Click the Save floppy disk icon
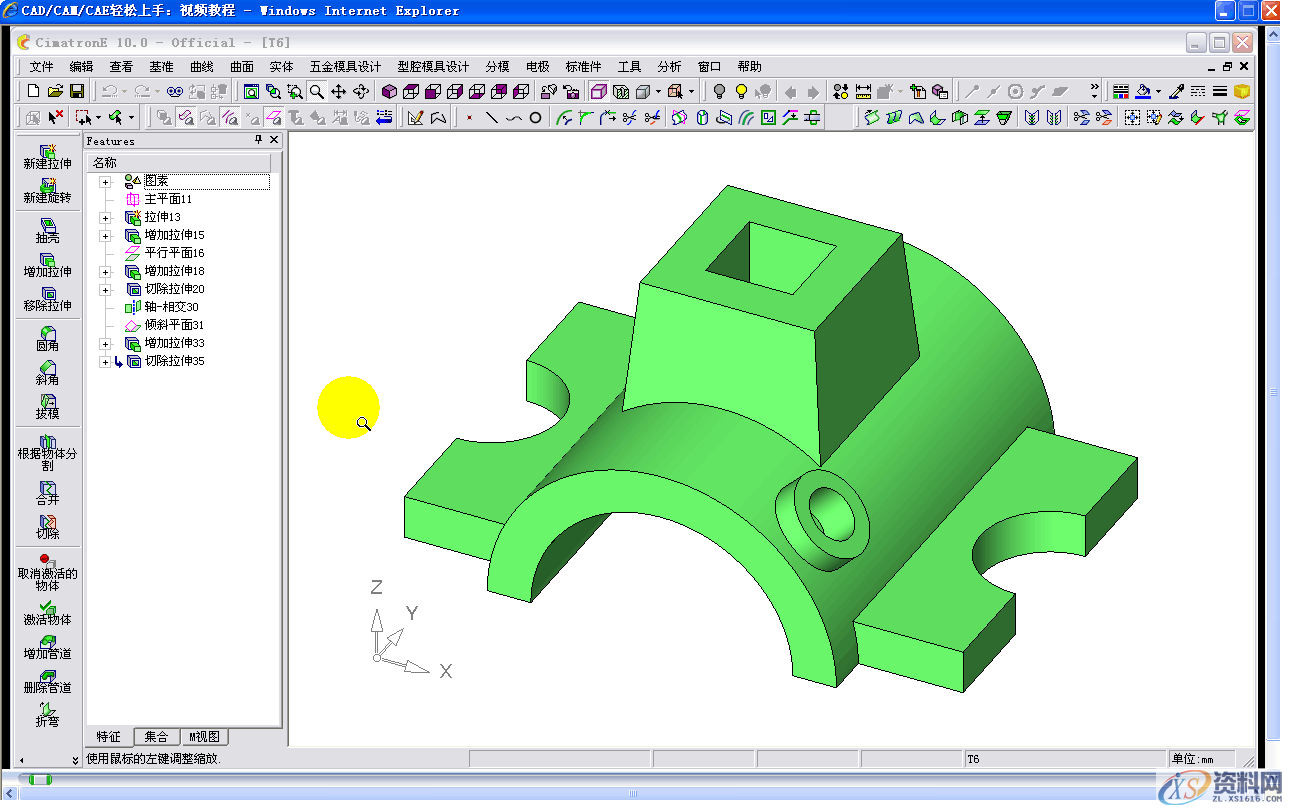 pyautogui.click(x=77, y=91)
